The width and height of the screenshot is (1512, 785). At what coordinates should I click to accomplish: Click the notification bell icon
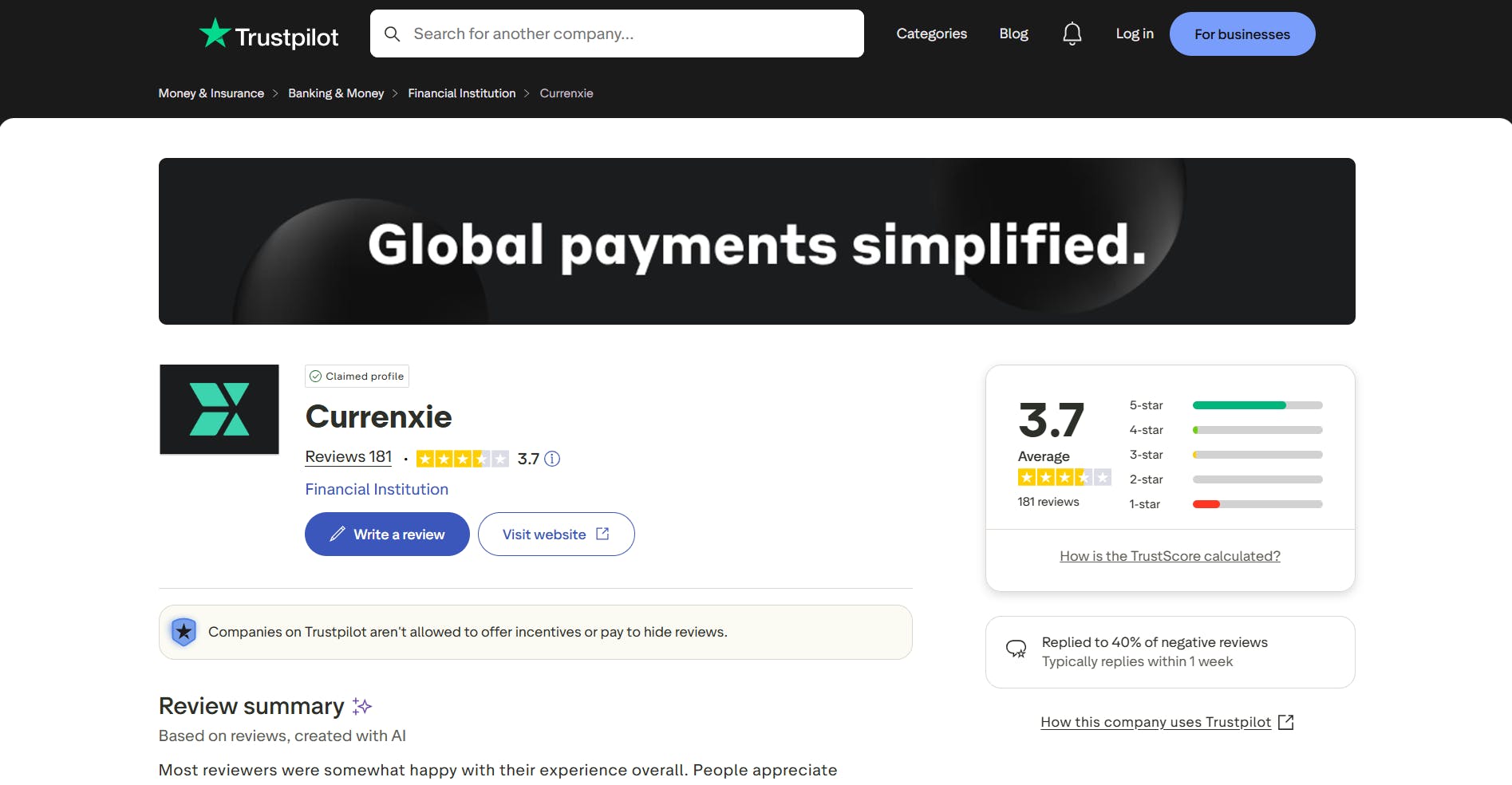[x=1072, y=34]
